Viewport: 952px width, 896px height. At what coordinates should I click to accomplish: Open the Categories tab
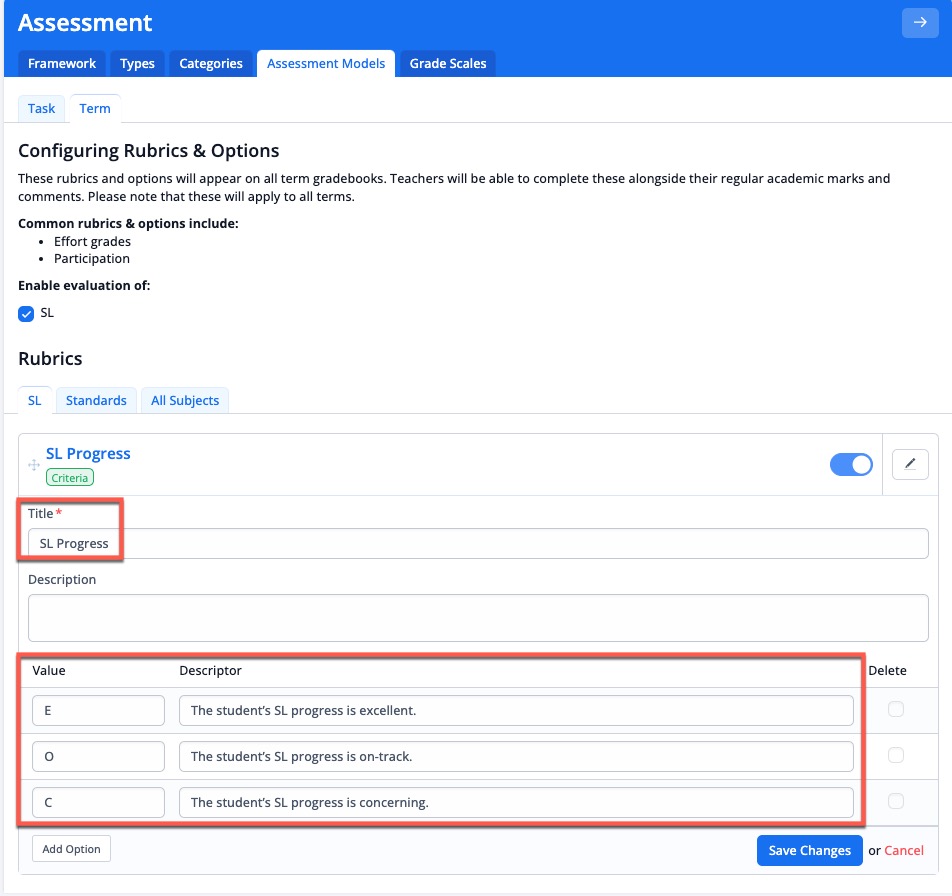point(211,63)
